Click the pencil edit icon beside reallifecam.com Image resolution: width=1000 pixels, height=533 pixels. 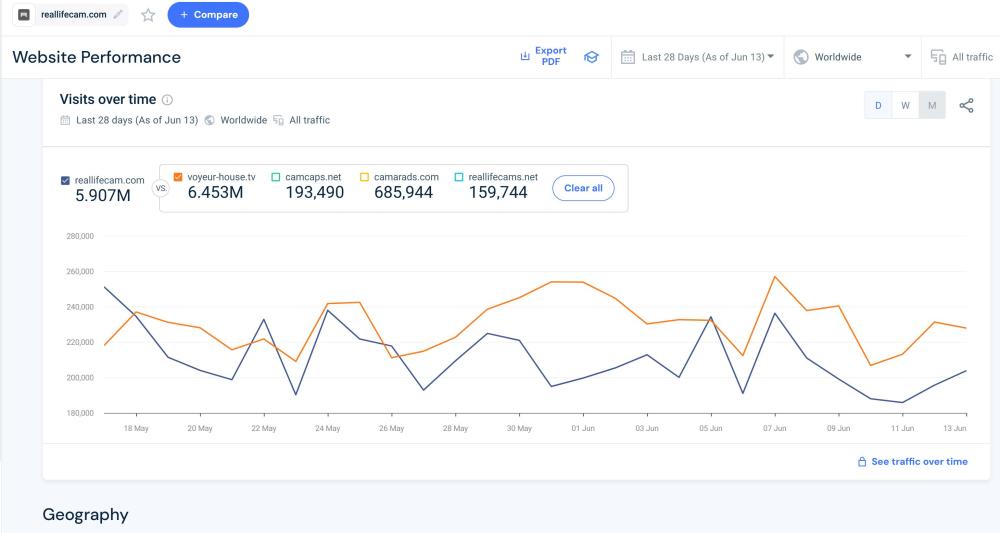point(119,15)
